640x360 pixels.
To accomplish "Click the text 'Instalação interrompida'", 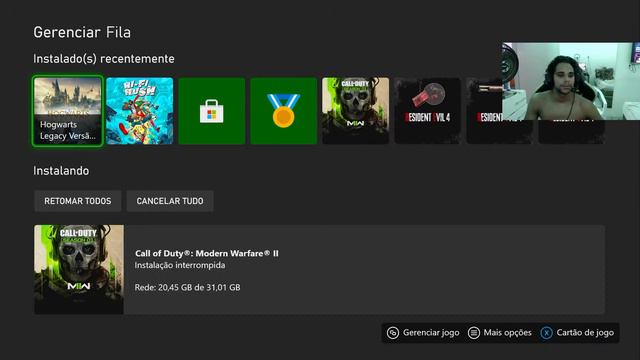I will click(180, 265).
